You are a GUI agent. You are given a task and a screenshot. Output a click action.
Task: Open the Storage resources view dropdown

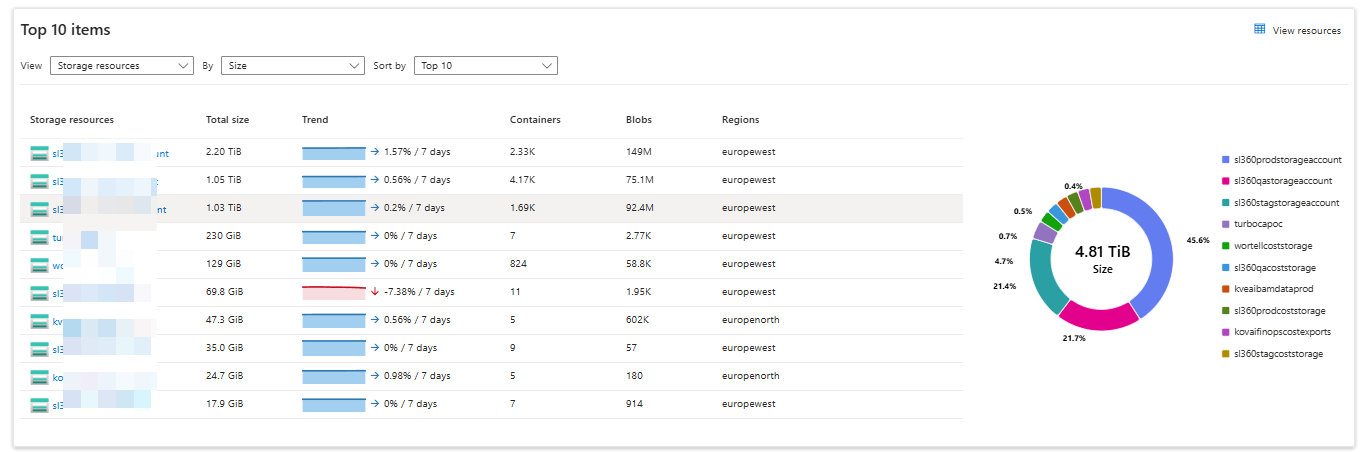point(121,65)
